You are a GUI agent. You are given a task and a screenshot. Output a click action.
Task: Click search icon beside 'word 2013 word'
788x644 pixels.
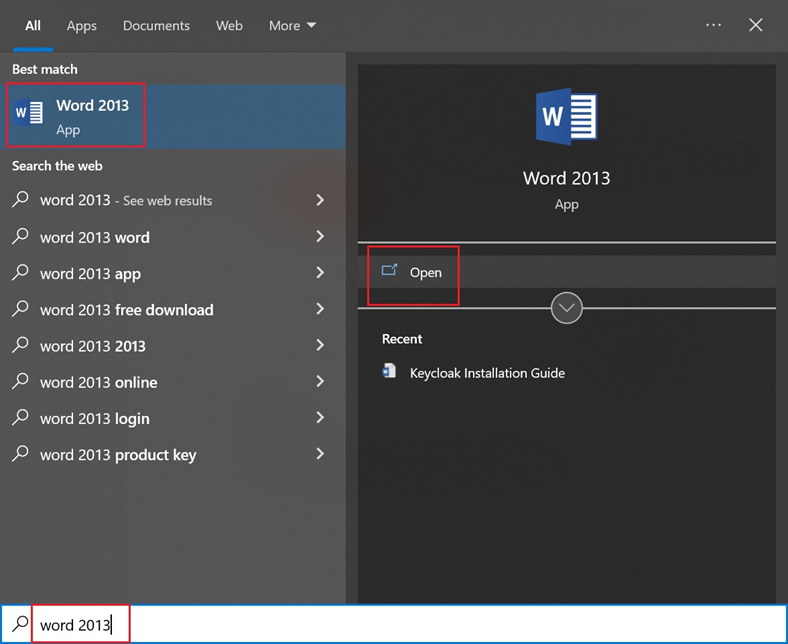tap(20, 235)
